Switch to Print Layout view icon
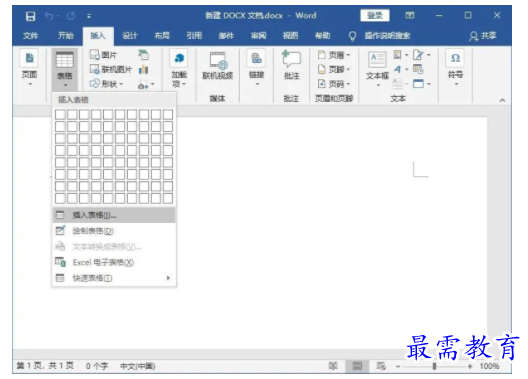Viewport: 528px width, 379px height. 357,366
